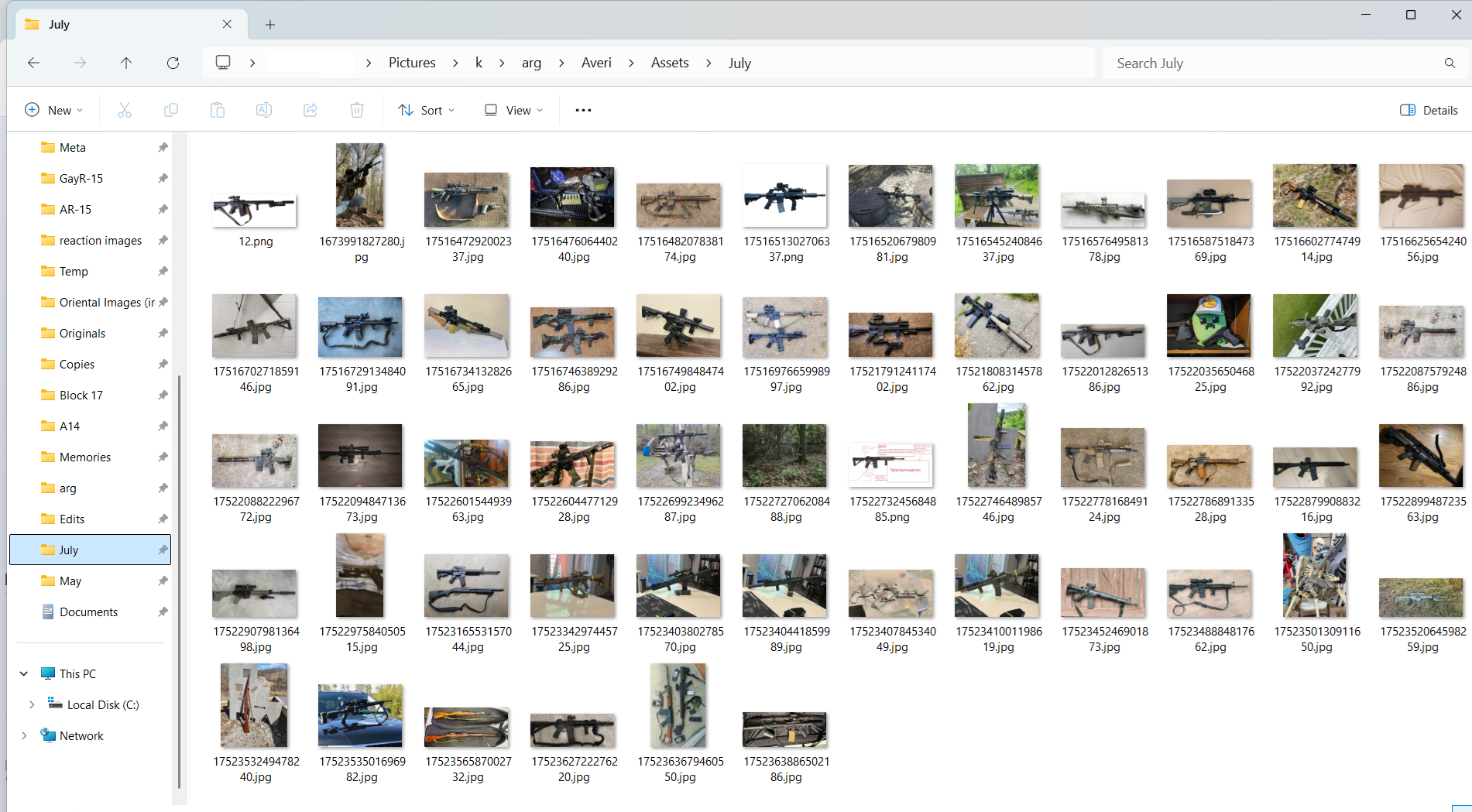Select thumbnail of 12.png
This screenshot has height=812, width=1472.
[x=254, y=211]
